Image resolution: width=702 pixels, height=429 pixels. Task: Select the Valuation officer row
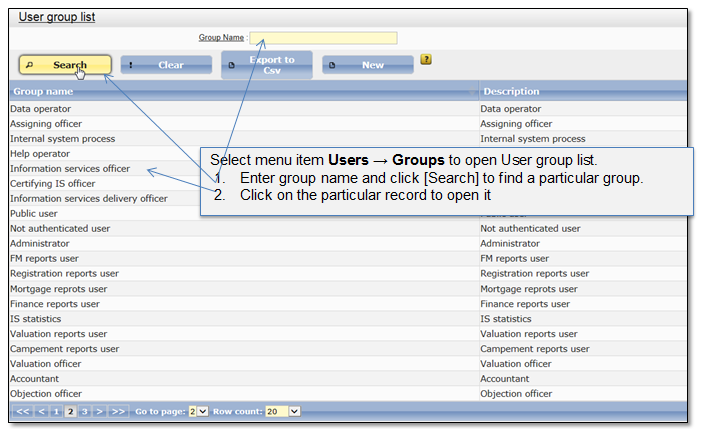(44, 364)
